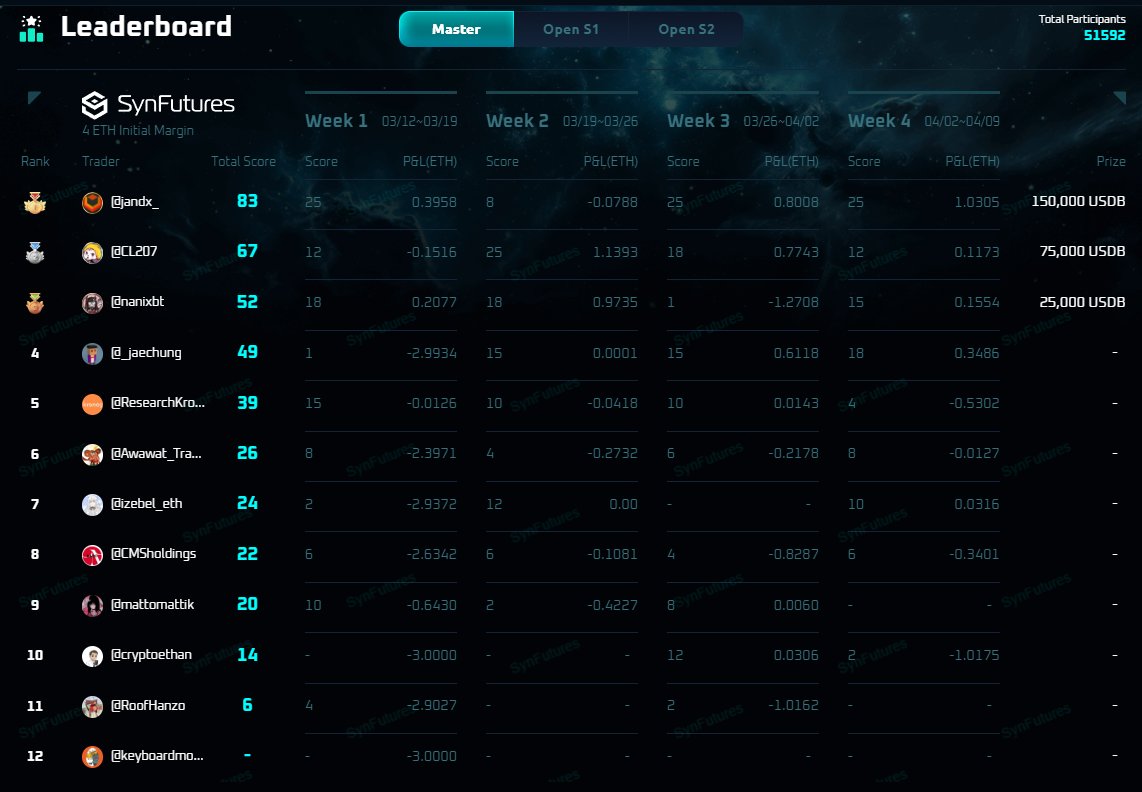Open @izebel_eth trader profile link
This screenshot has height=792, width=1142.
click(146, 503)
